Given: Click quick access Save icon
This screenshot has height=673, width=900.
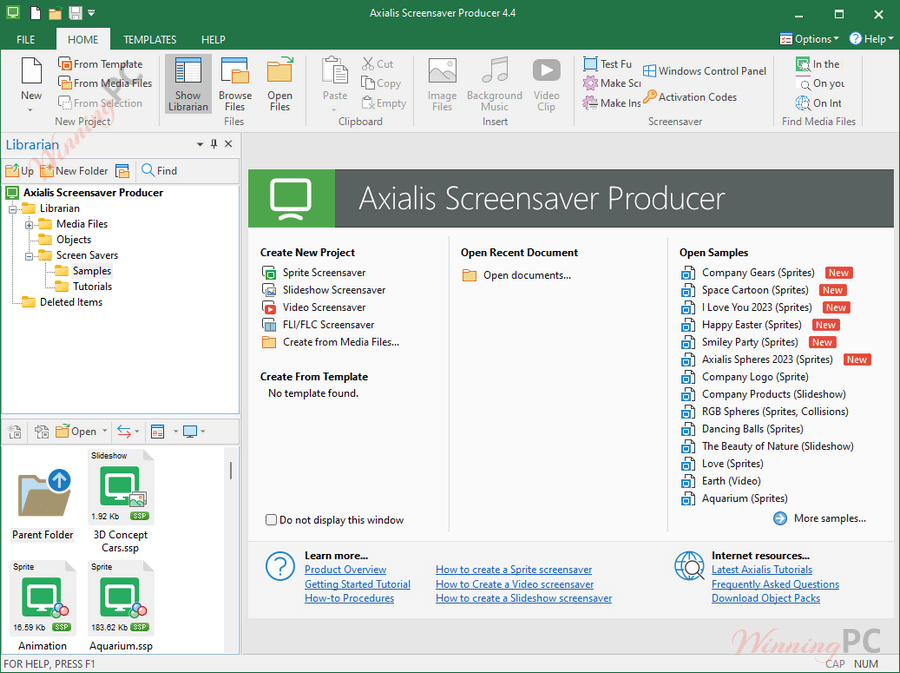Looking at the screenshot, I should click(x=75, y=13).
